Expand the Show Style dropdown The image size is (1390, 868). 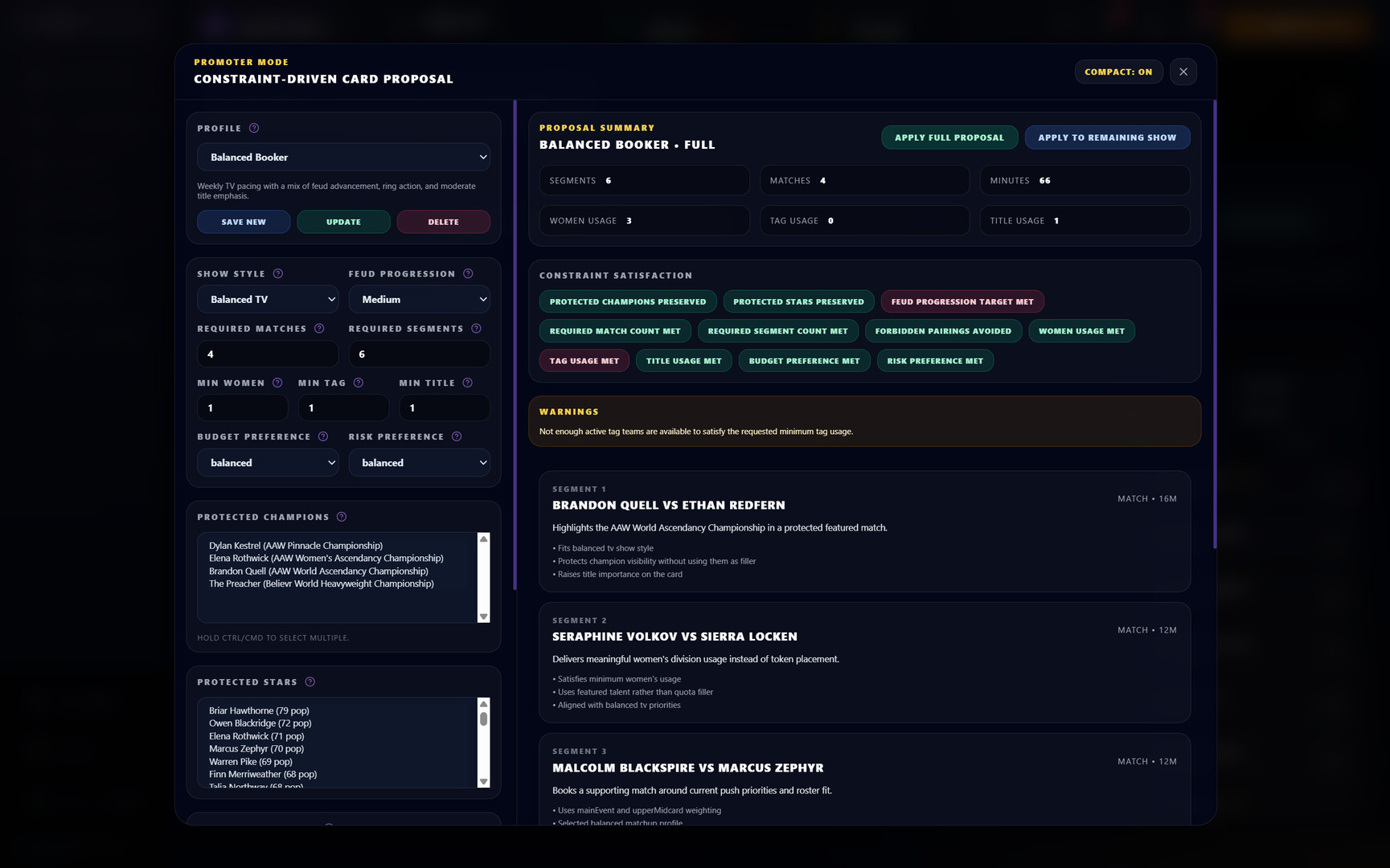268,300
